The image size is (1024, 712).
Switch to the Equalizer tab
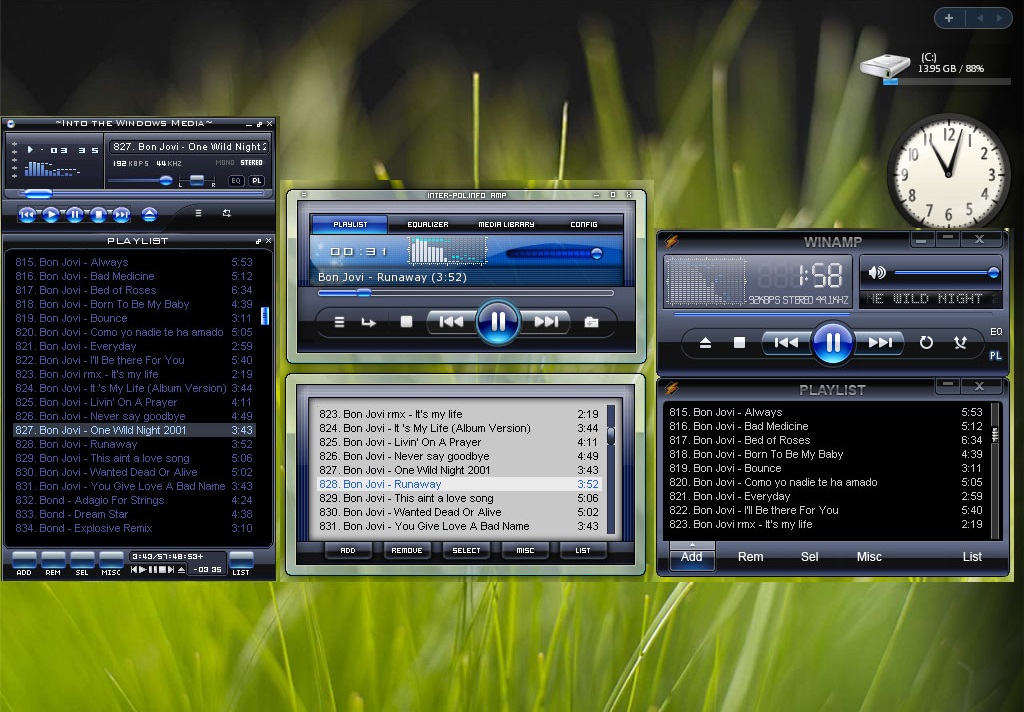[x=428, y=225]
